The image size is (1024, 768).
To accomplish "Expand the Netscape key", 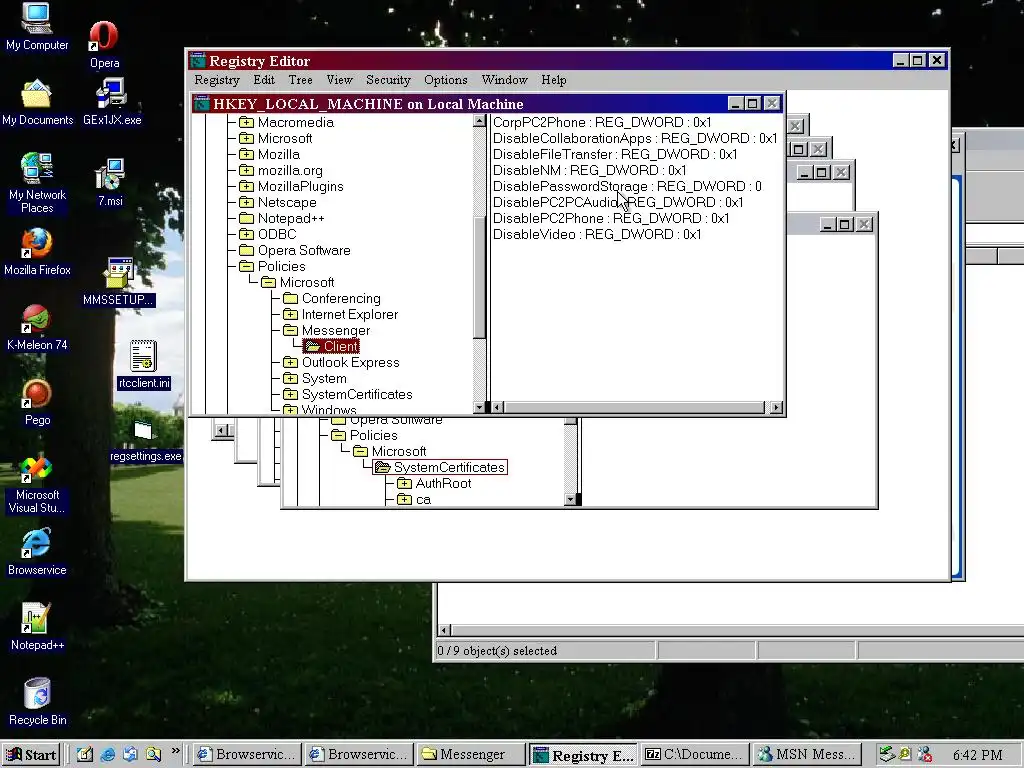I will 246,202.
